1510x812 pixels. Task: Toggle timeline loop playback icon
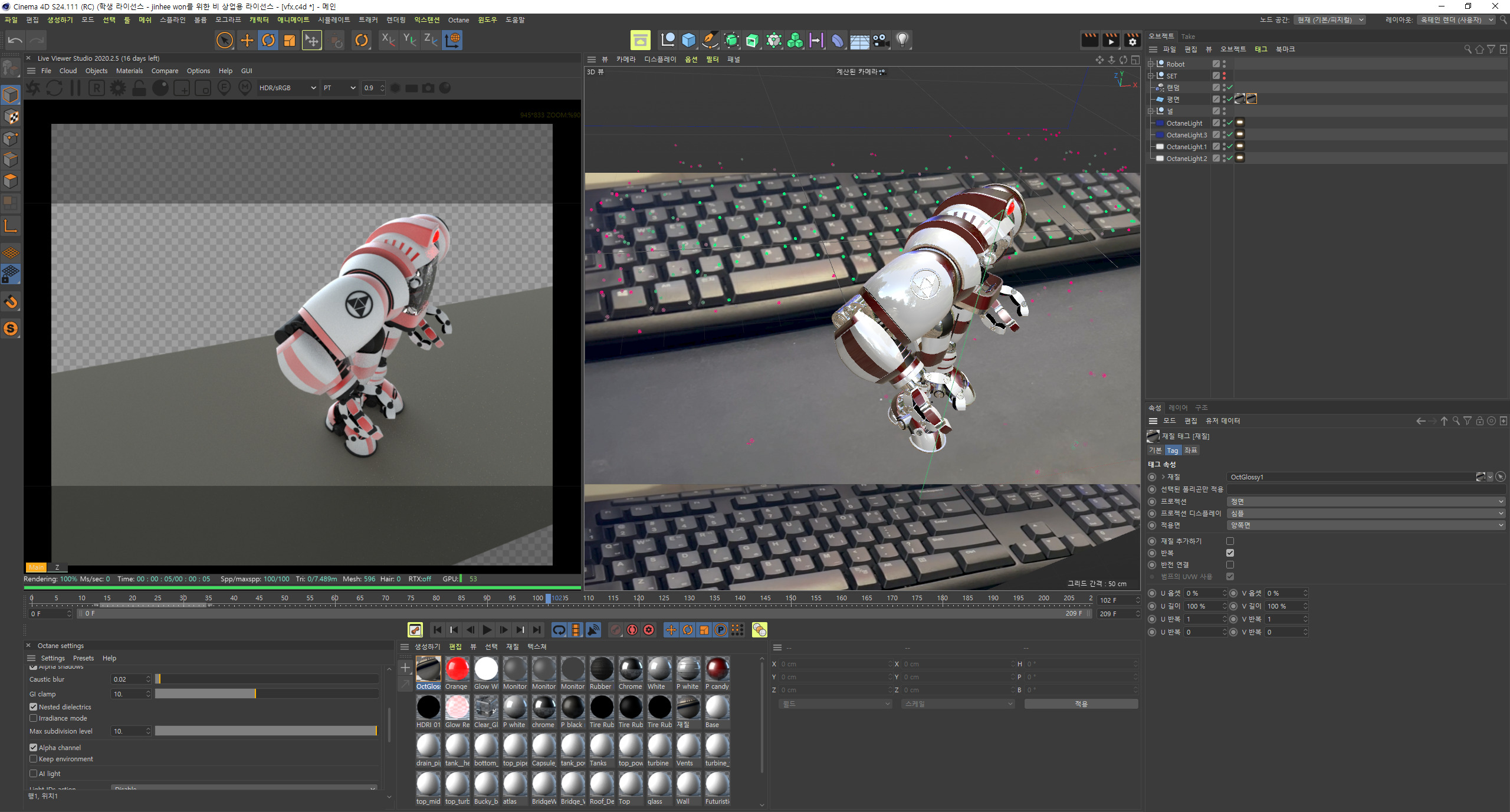click(559, 630)
